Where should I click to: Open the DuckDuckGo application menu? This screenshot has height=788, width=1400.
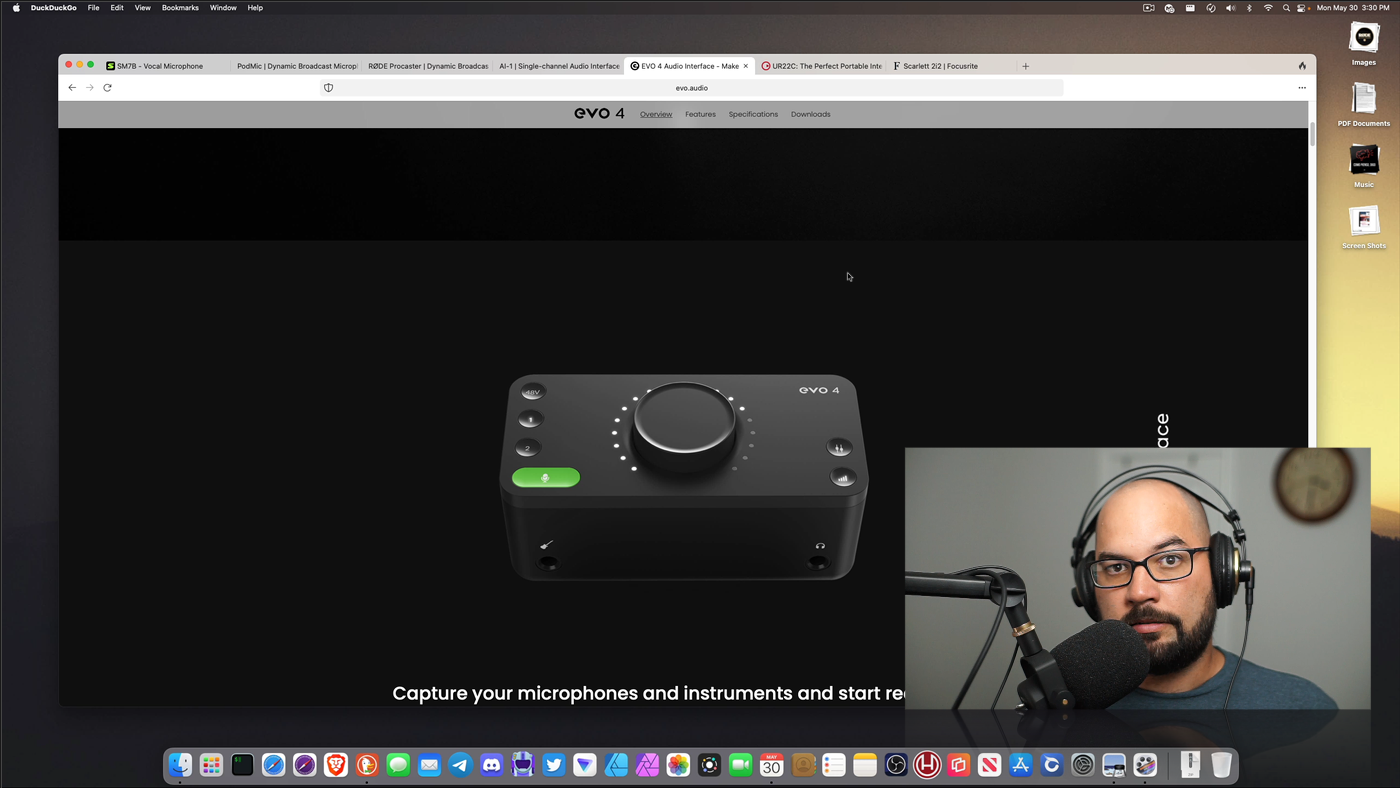click(x=54, y=8)
